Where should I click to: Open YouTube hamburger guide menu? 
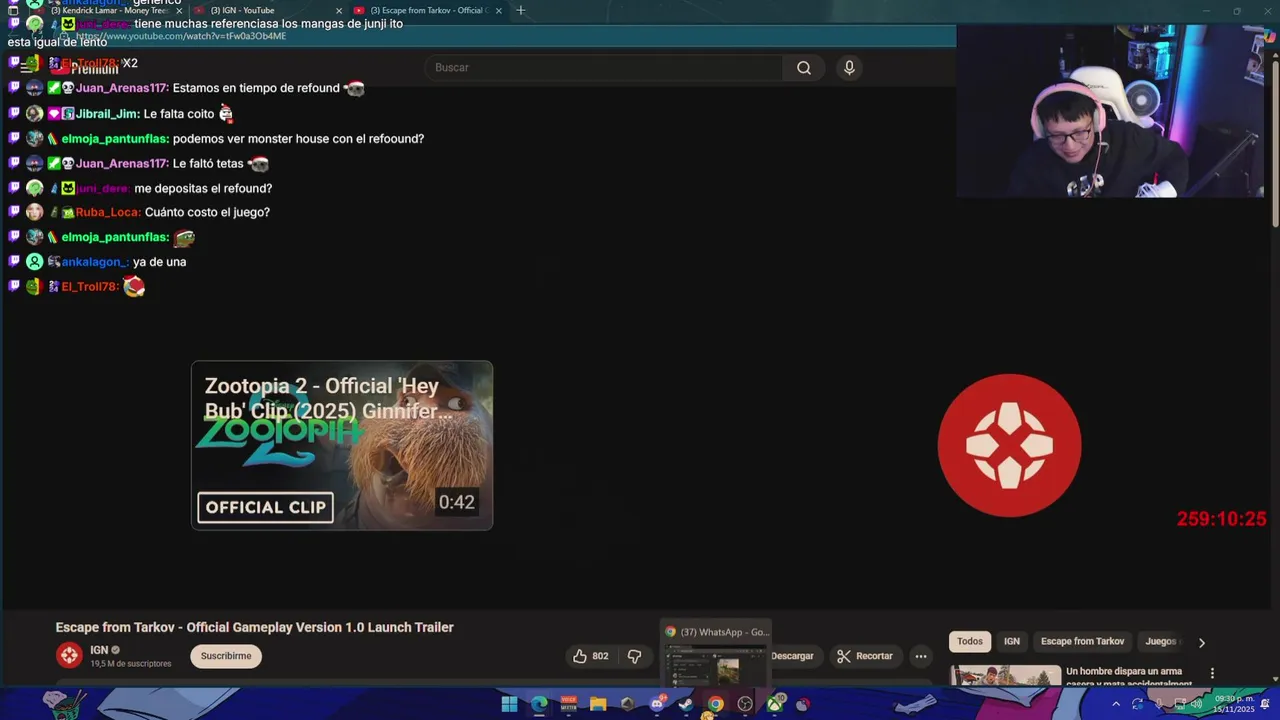(x=25, y=68)
